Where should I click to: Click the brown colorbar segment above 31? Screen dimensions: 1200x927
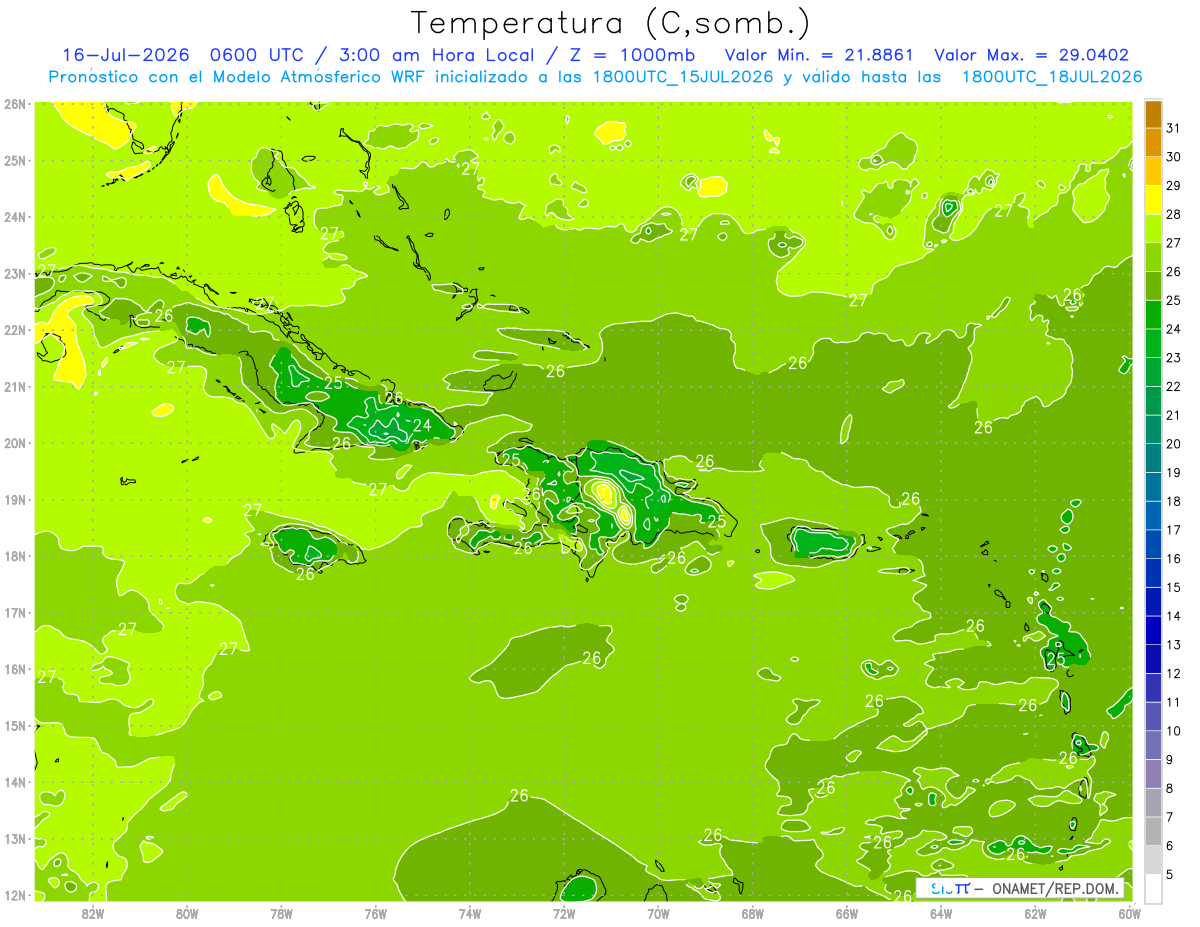1153,114
